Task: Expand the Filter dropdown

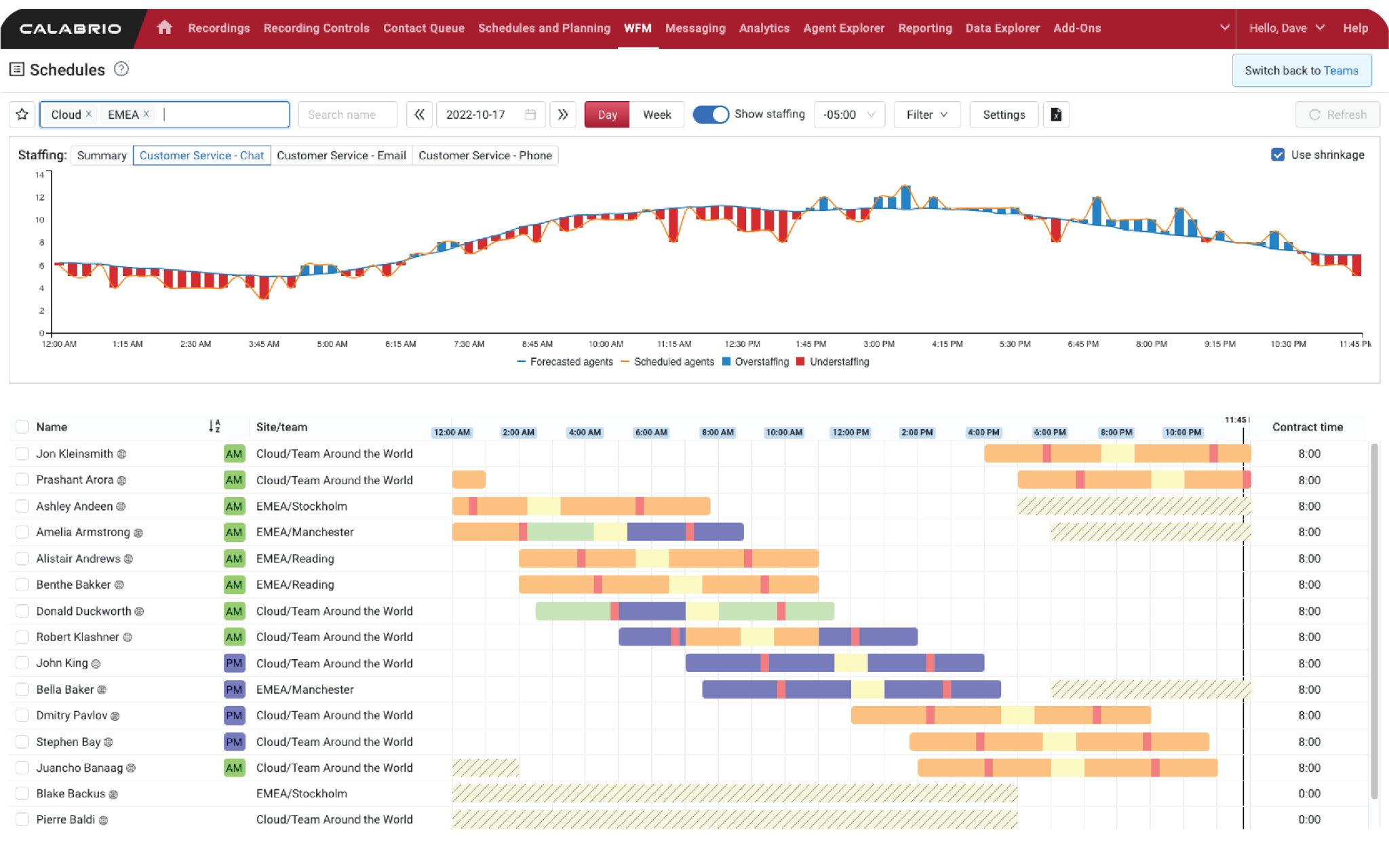Action: 926,115
